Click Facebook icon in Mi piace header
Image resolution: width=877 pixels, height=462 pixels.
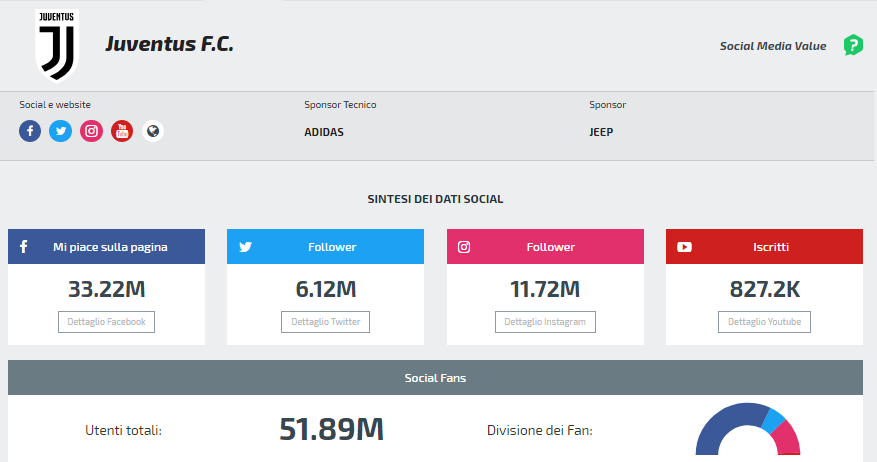23,247
